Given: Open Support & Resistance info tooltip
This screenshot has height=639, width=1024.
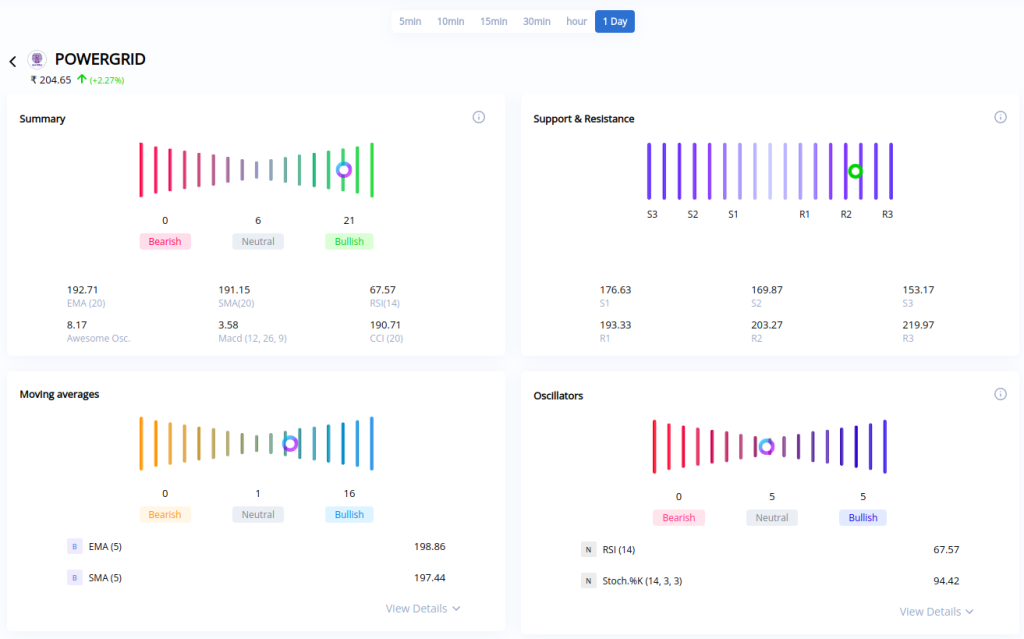Looking at the screenshot, I should 1000,117.
